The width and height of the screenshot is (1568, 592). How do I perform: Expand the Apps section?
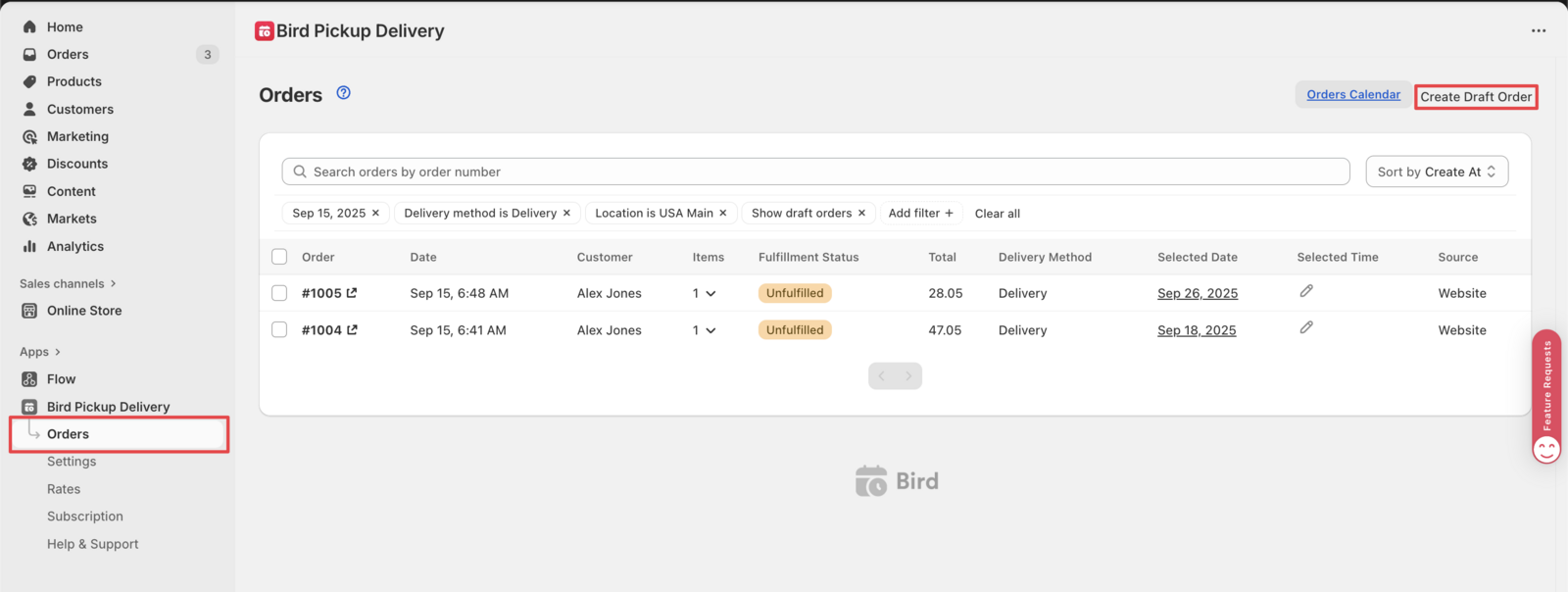click(40, 352)
